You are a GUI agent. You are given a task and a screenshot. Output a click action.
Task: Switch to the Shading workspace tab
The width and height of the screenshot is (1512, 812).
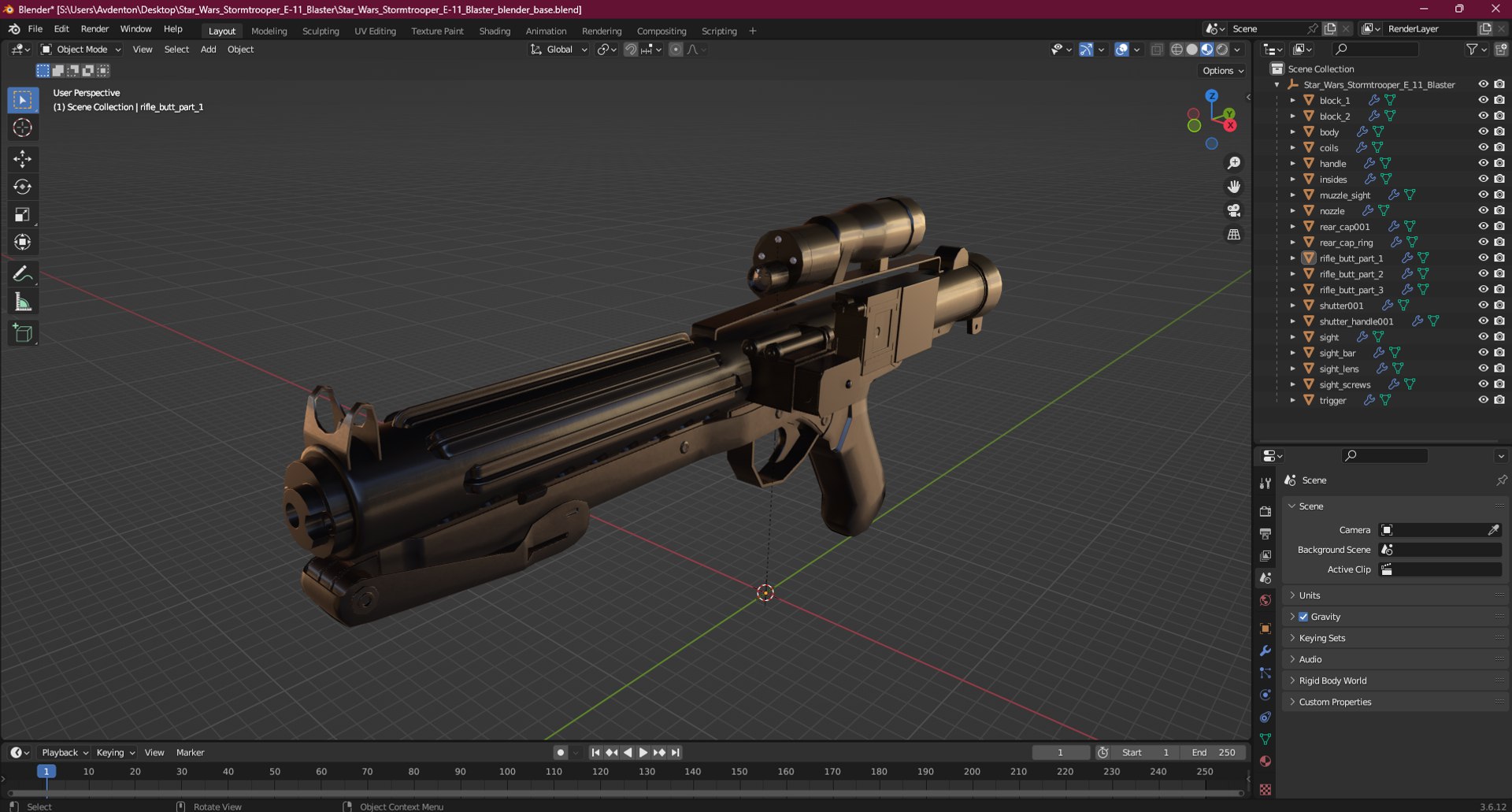495,32
